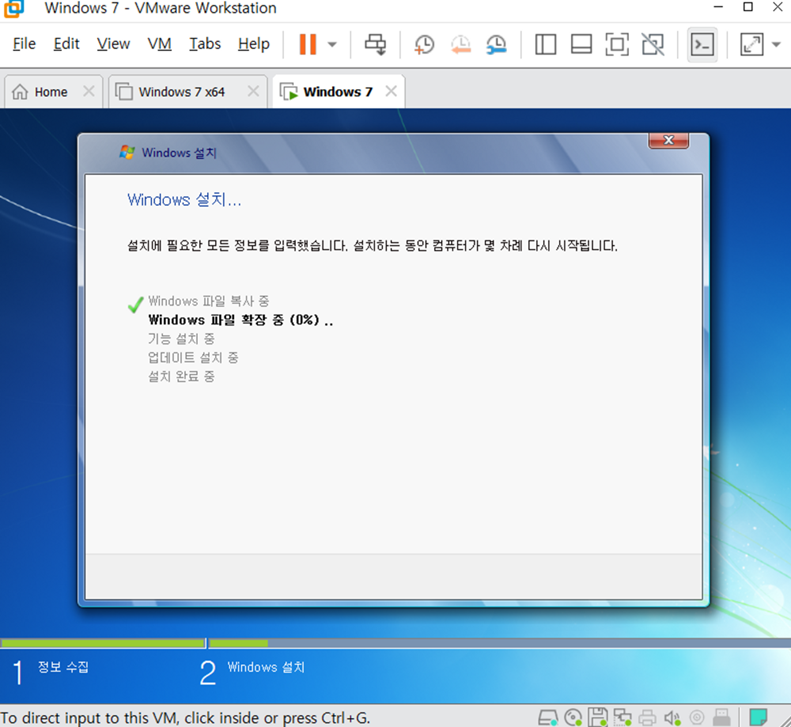
Task: Open the Edit menu
Action: (67, 44)
